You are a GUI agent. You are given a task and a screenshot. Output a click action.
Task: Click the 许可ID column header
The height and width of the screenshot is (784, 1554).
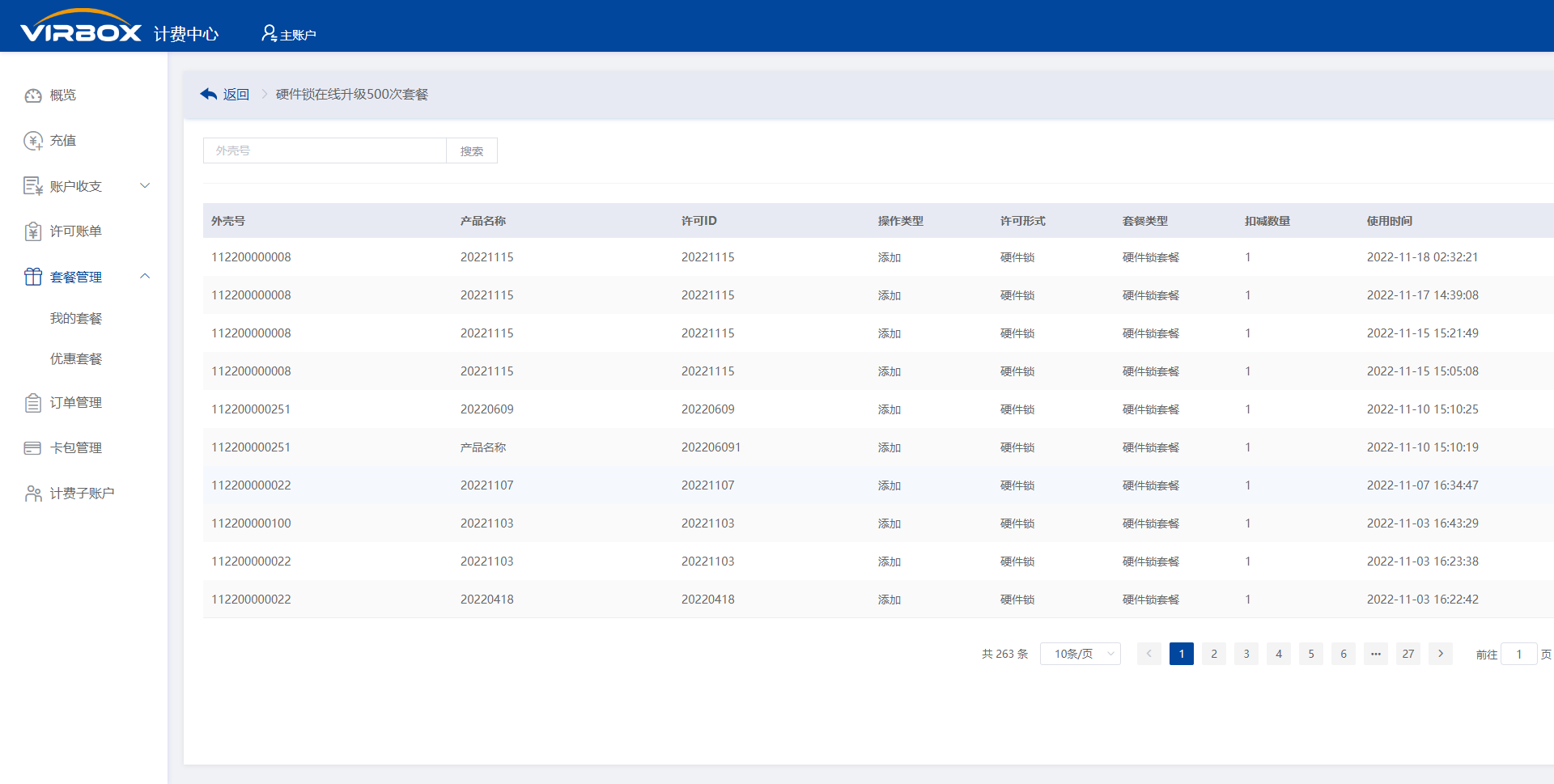699,221
